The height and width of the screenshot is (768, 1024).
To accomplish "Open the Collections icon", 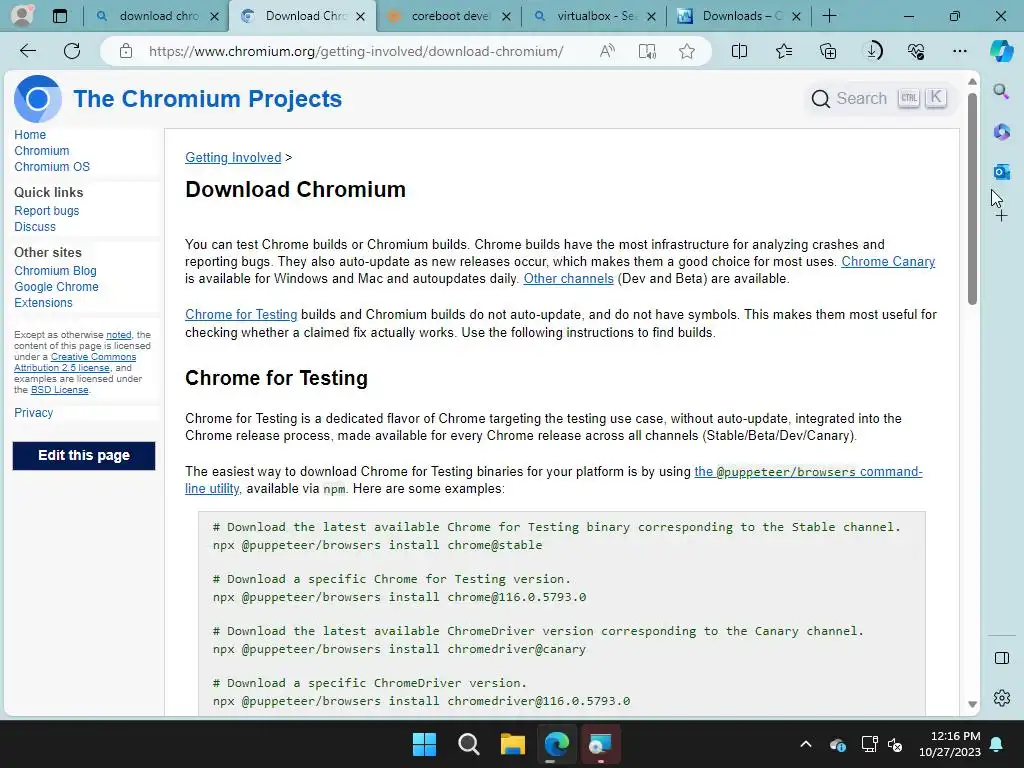I will (x=827, y=51).
